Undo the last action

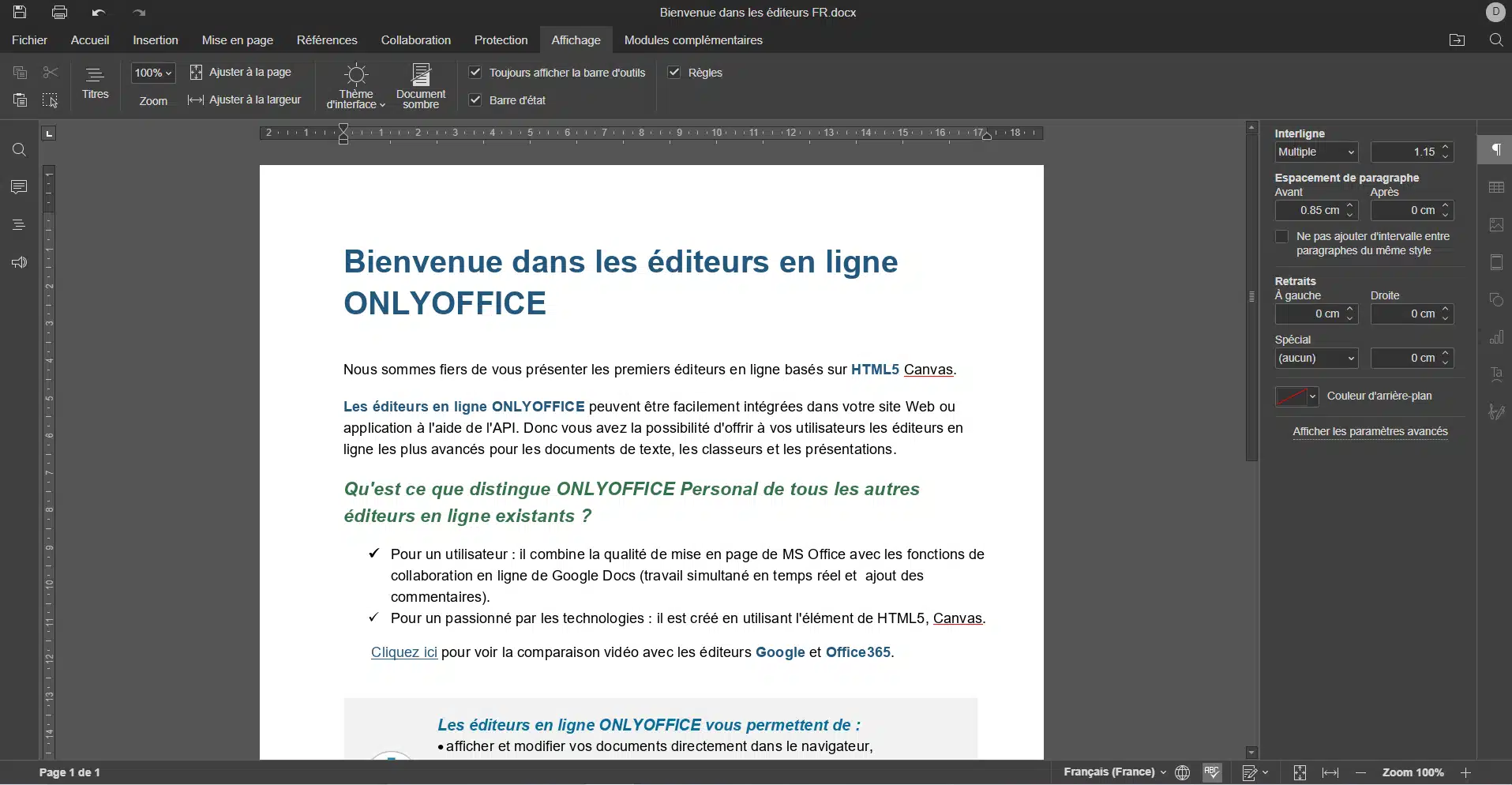[x=99, y=13]
